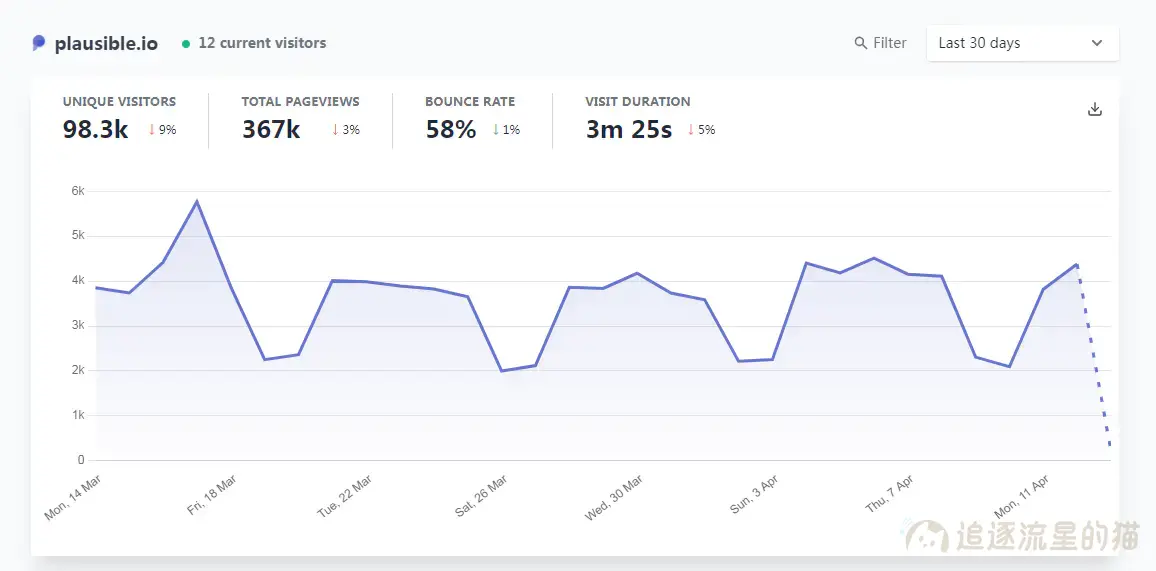Open the 12 current visitors link
1156x571 pixels.
[x=262, y=43]
